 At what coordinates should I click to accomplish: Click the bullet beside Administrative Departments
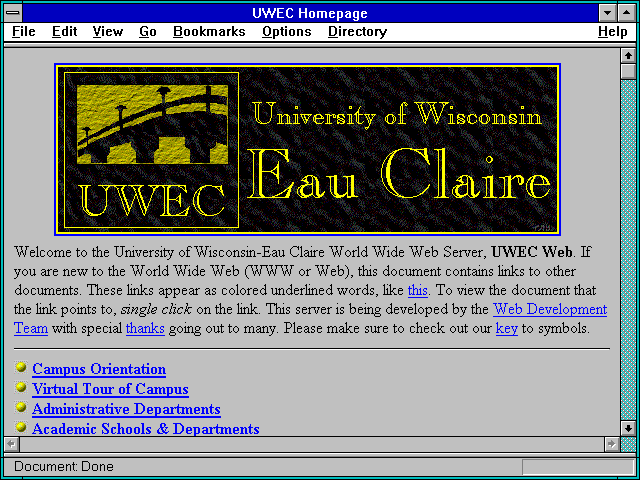pos(21,407)
